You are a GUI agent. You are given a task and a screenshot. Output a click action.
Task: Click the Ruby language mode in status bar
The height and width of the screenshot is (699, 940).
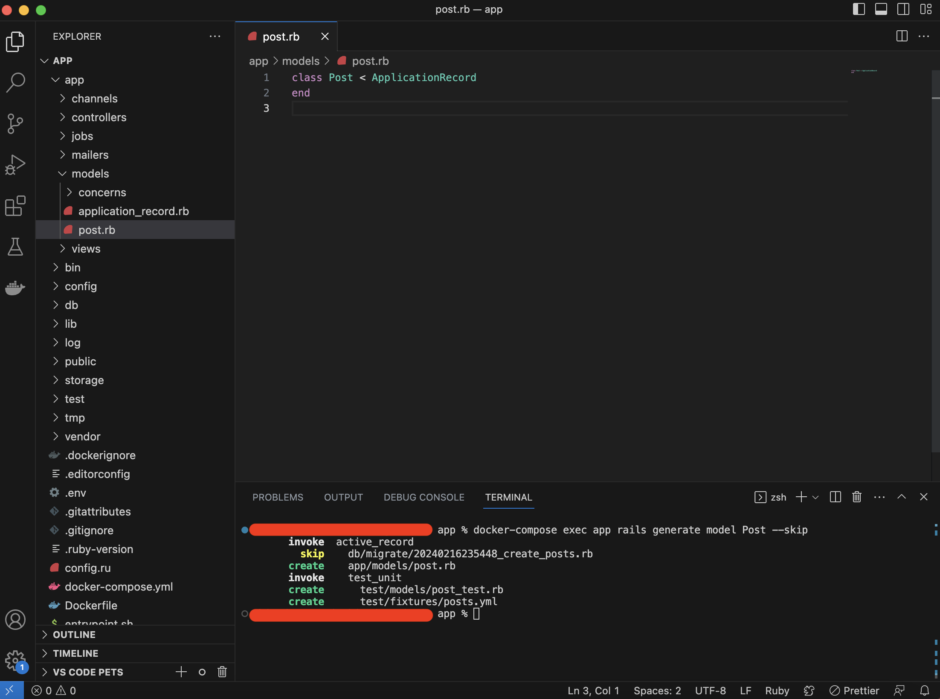coord(777,690)
